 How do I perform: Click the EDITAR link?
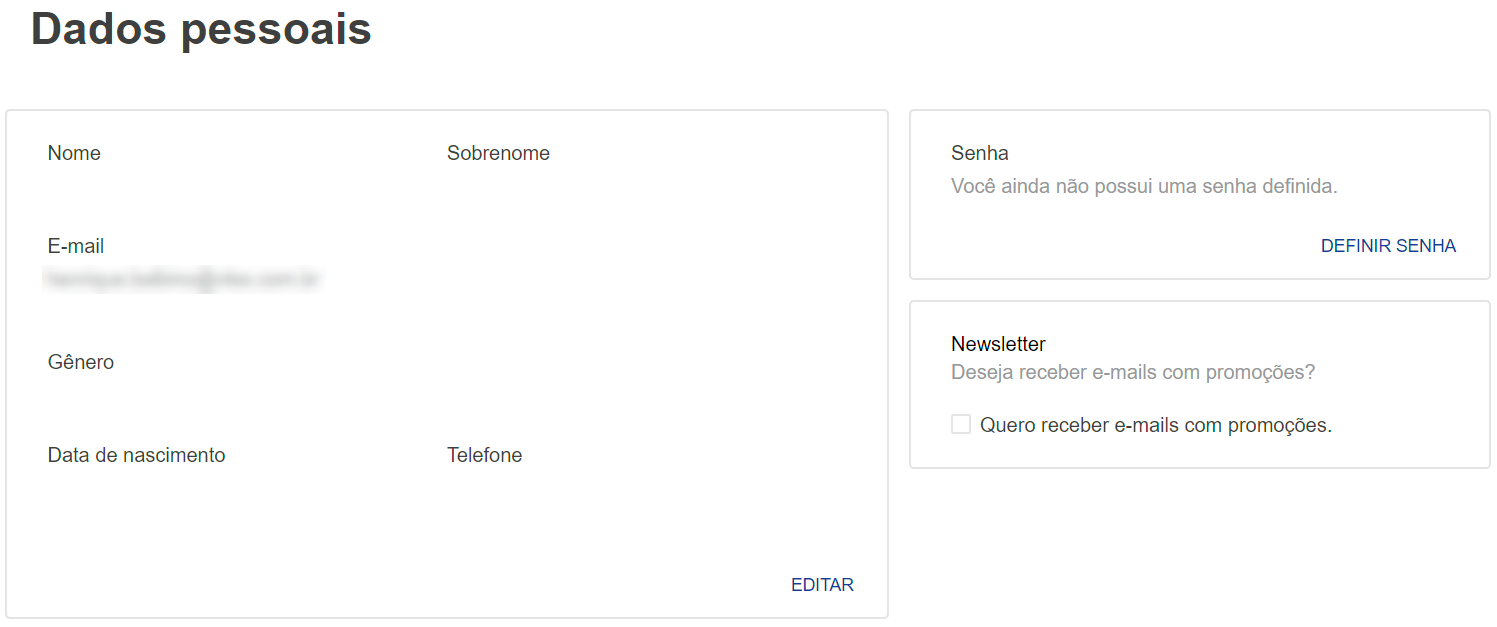[822, 585]
